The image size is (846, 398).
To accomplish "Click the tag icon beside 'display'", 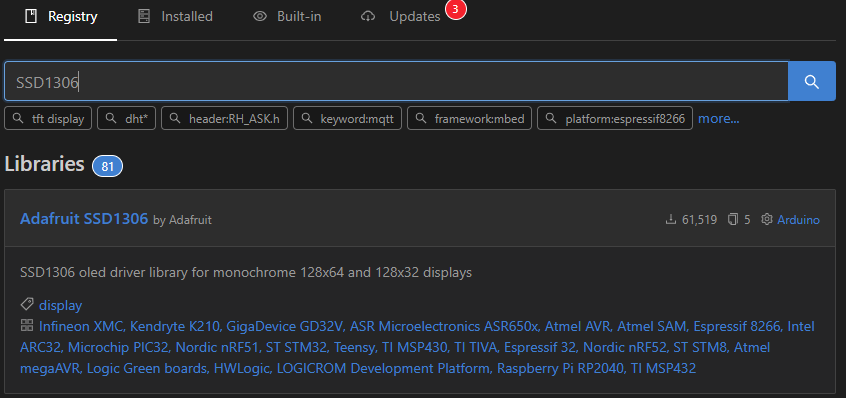I will 27,305.
